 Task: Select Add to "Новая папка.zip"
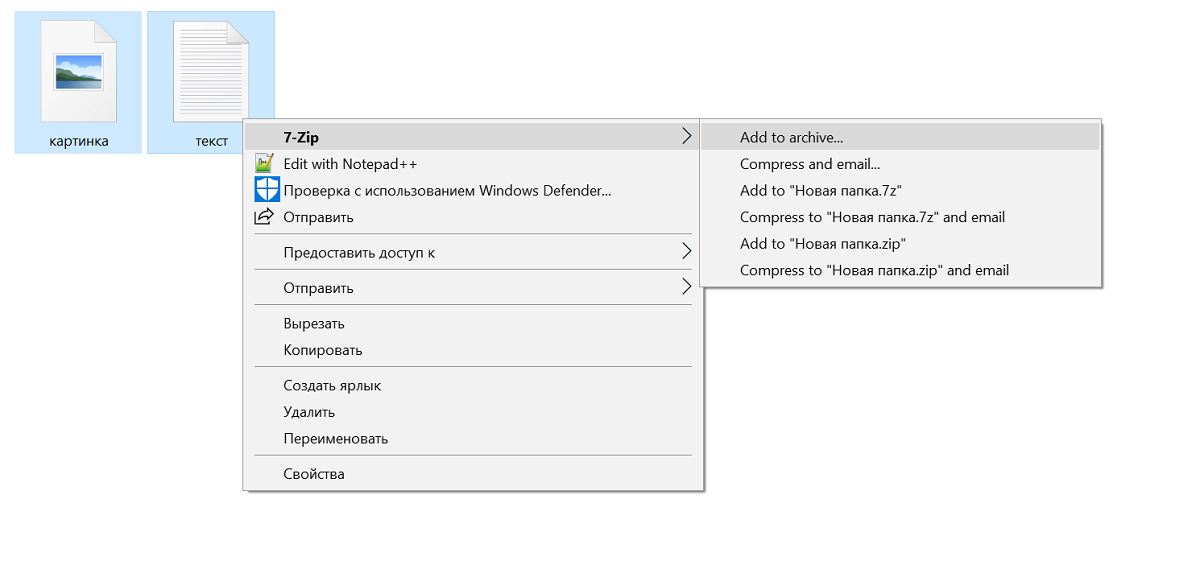[x=822, y=243]
